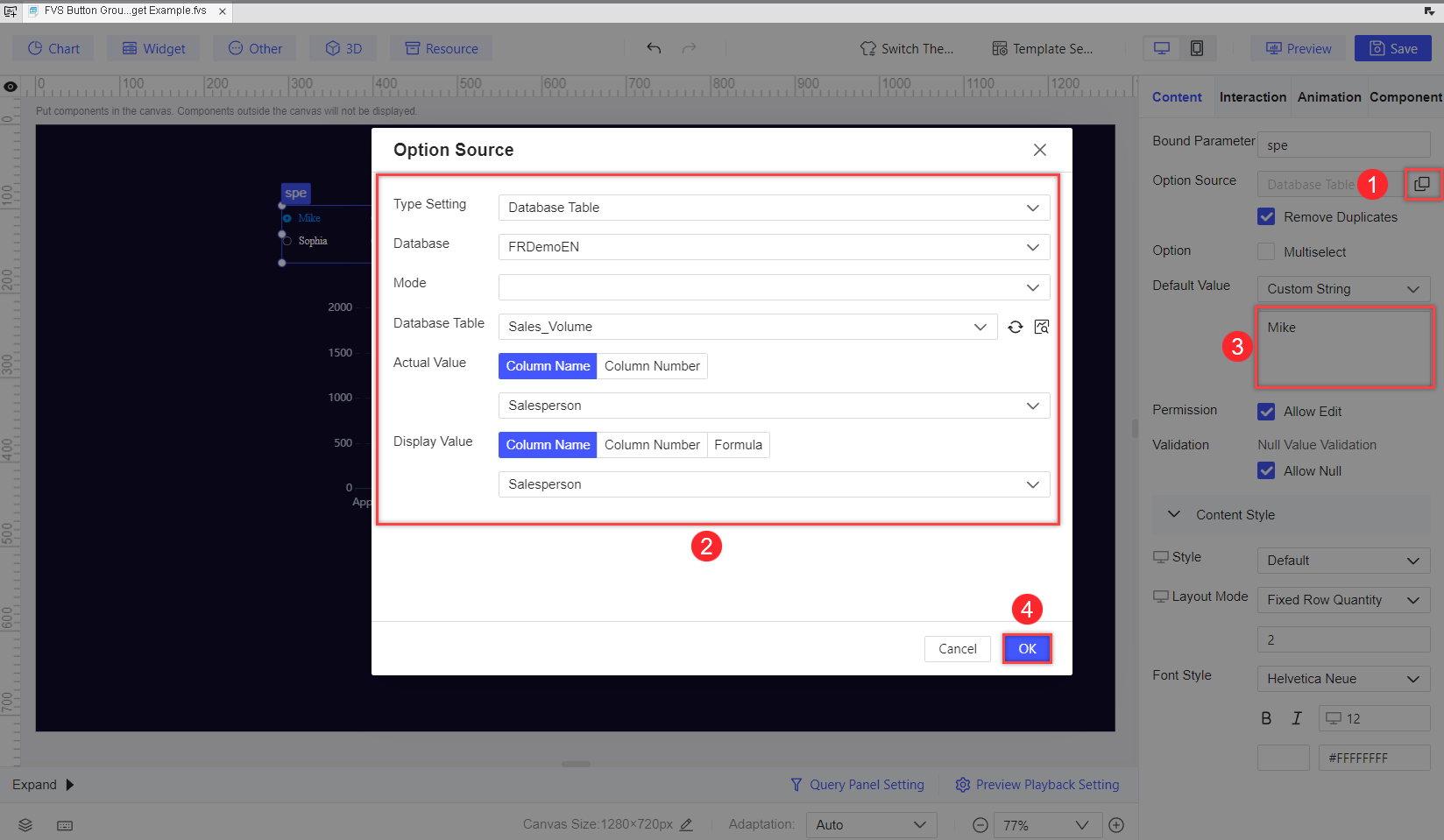Open the Type Setting dropdown
Viewport: 1444px width, 840px height.
[x=775, y=208]
